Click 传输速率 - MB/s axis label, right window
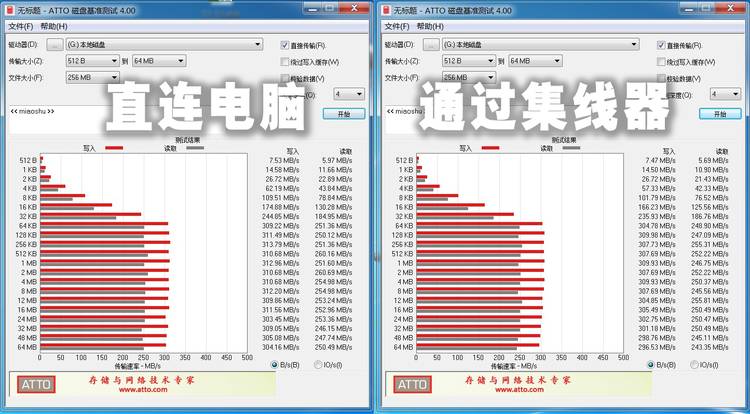This screenshot has height=414, width=750. [514, 366]
